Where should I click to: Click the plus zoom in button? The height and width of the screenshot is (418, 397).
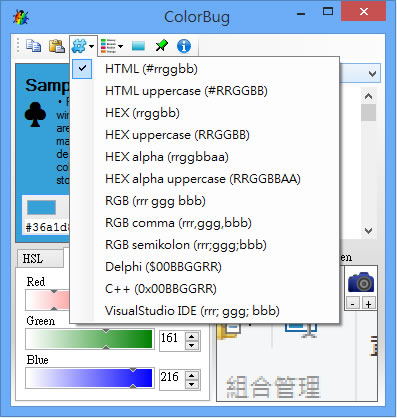(368, 304)
